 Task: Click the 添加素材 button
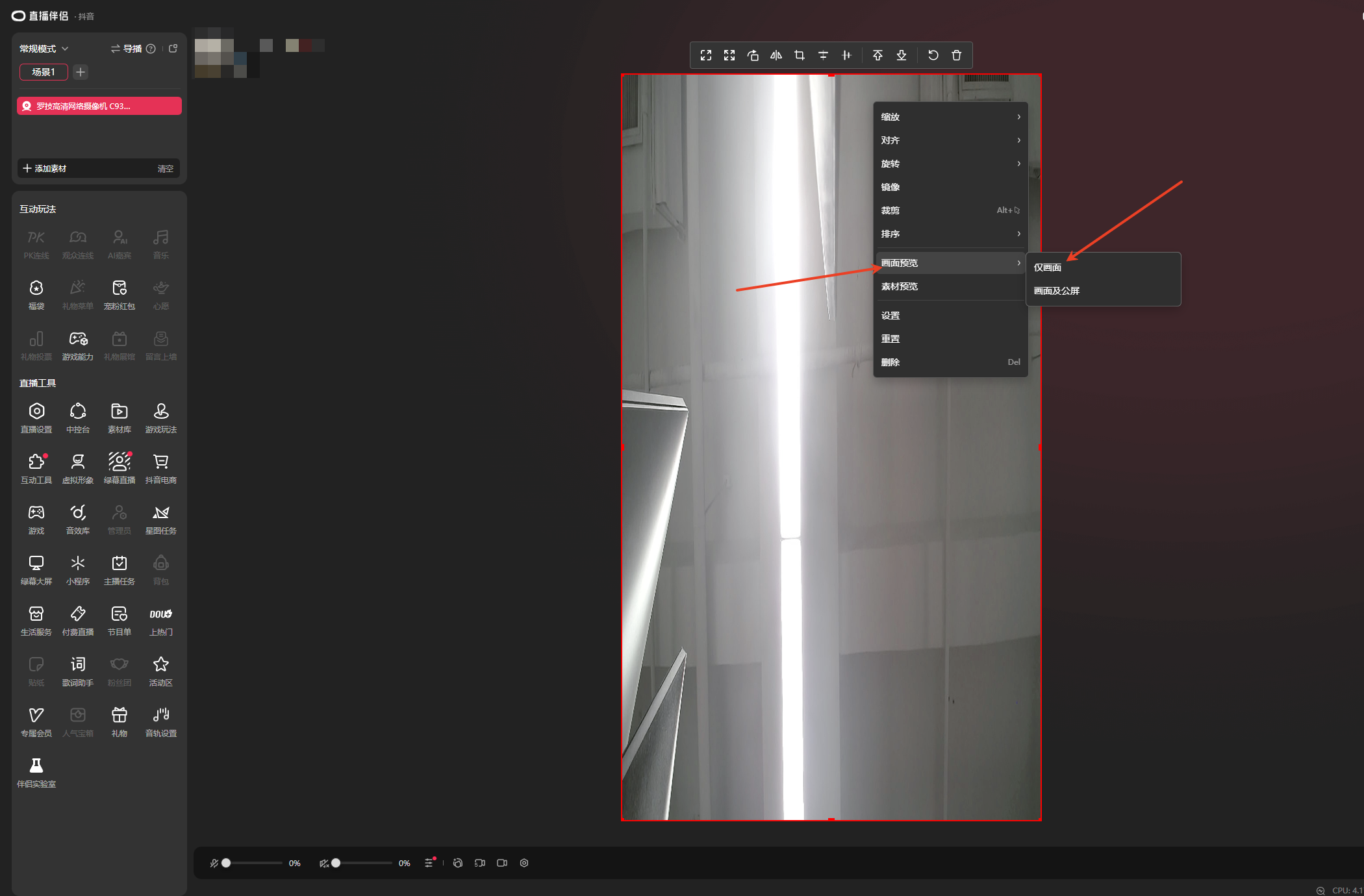click(45, 168)
